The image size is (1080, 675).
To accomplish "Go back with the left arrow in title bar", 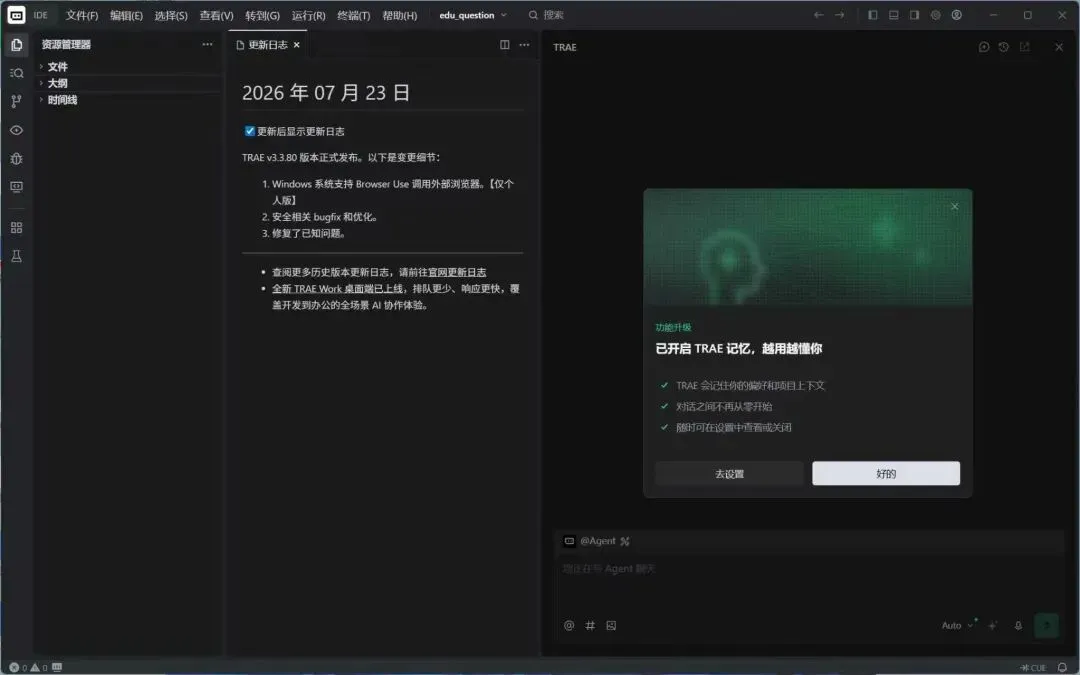I will (818, 14).
